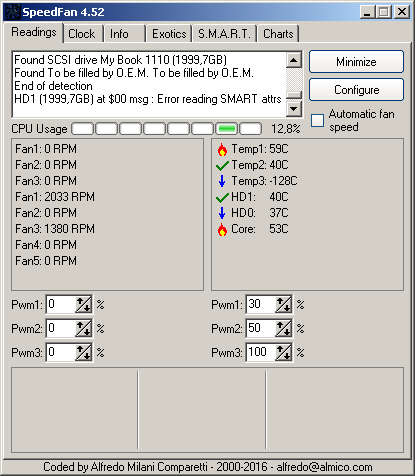The height and width of the screenshot is (476, 415).
Task: Click the green active CPU usage bar
Action: [227, 128]
